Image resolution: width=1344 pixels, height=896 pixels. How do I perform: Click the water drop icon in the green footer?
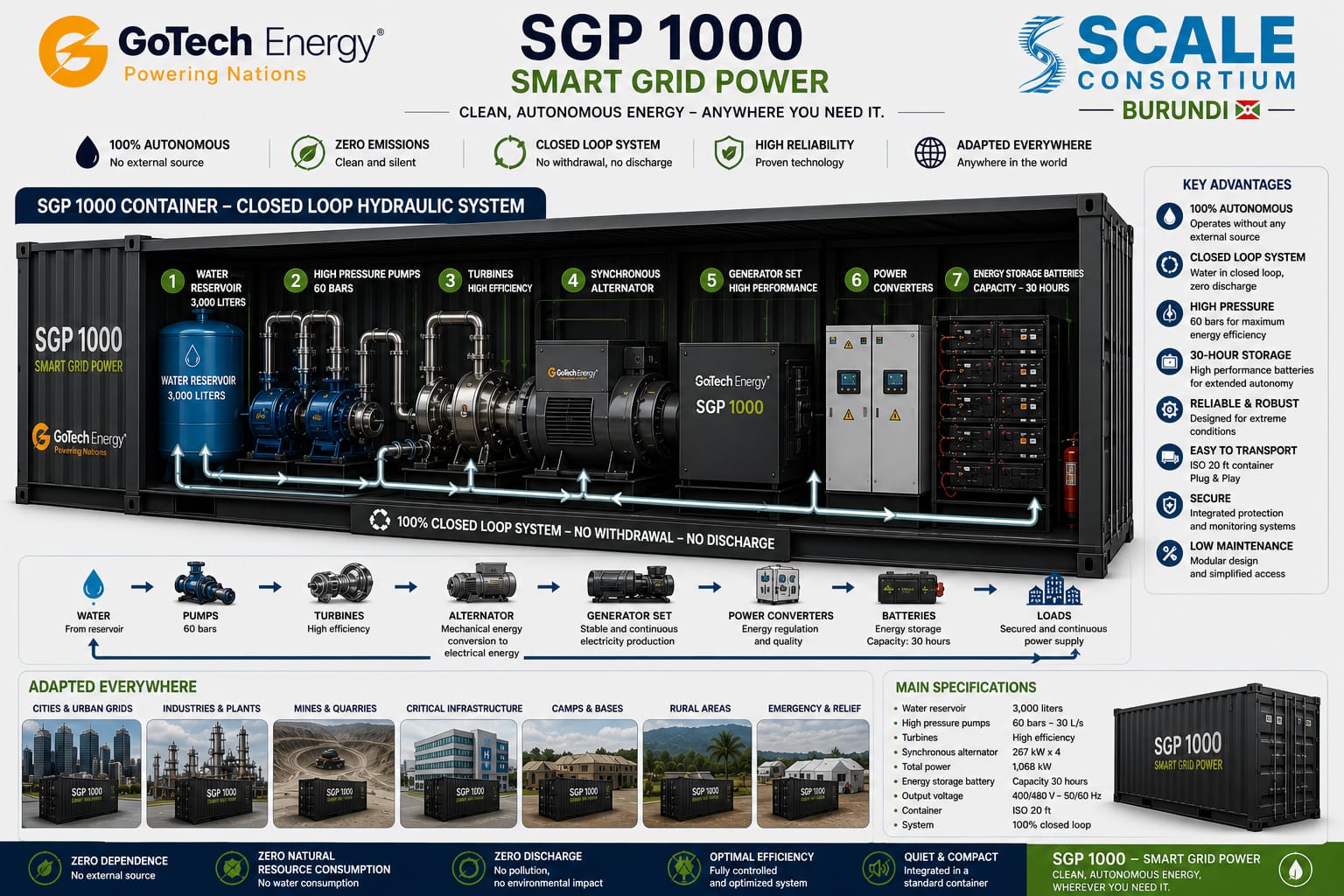coord(1295,870)
